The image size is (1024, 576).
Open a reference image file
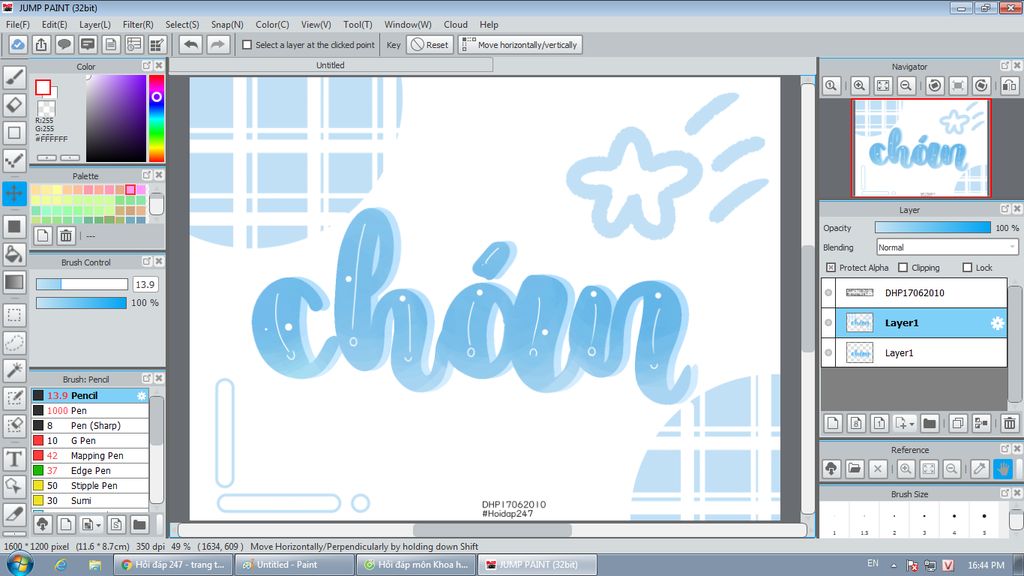854,468
